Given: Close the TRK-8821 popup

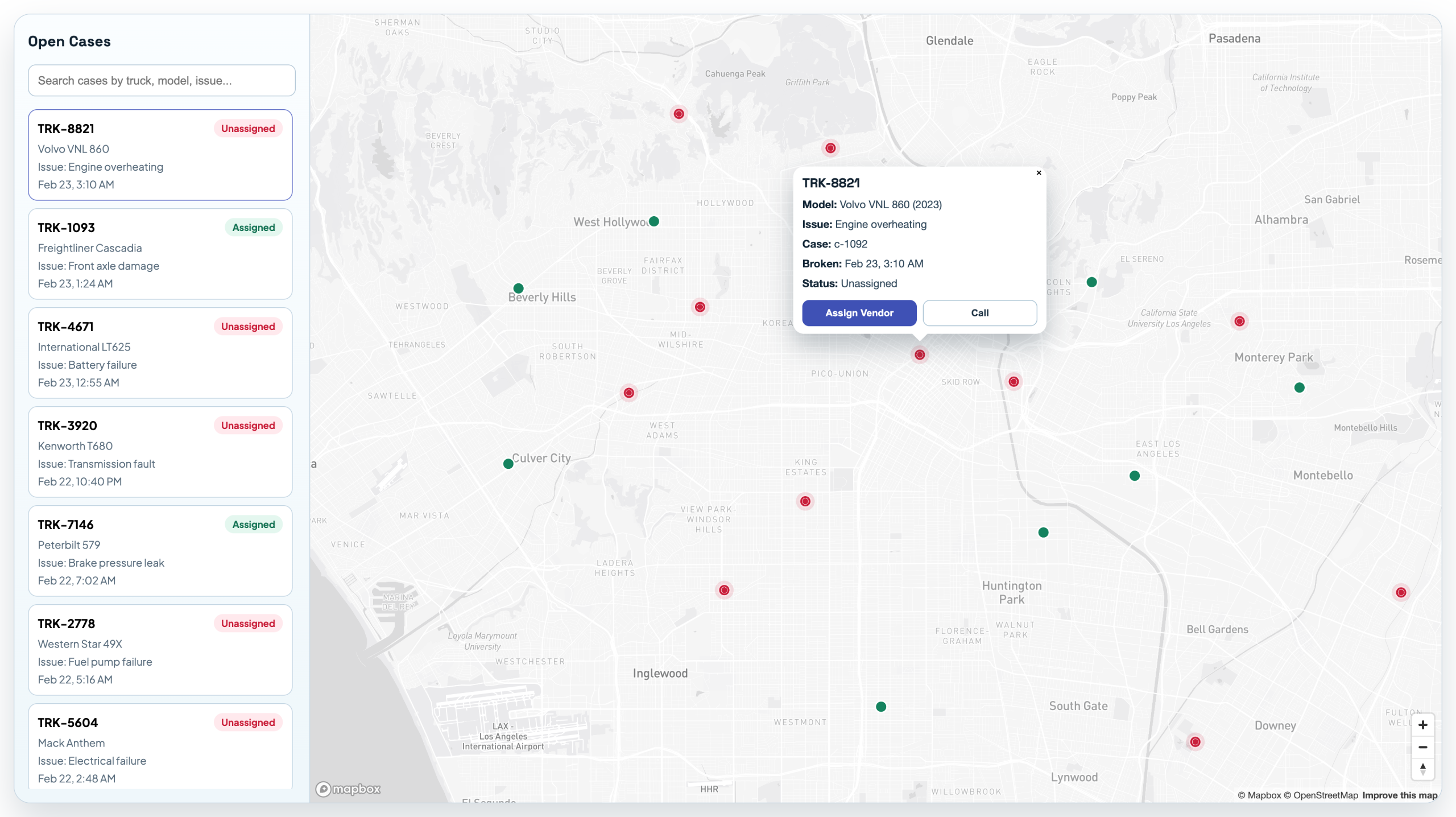Looking at the screenshot, I should tap(1039, 173).
